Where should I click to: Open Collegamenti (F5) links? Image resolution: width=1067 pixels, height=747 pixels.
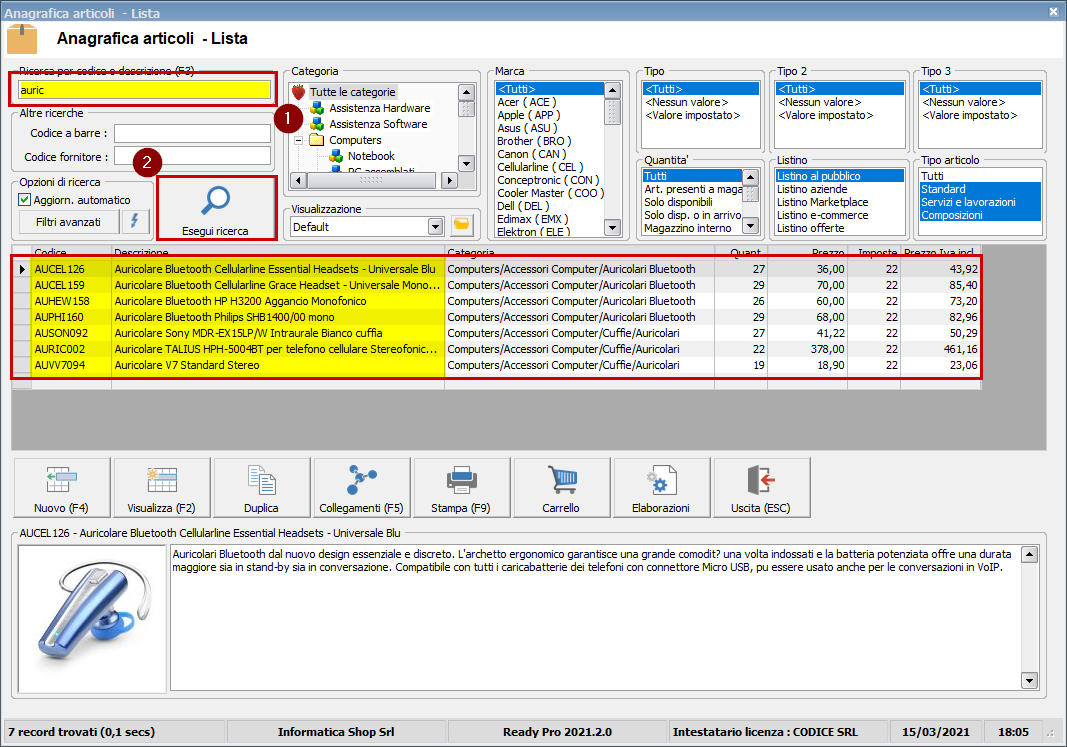(x=361, y=487)
